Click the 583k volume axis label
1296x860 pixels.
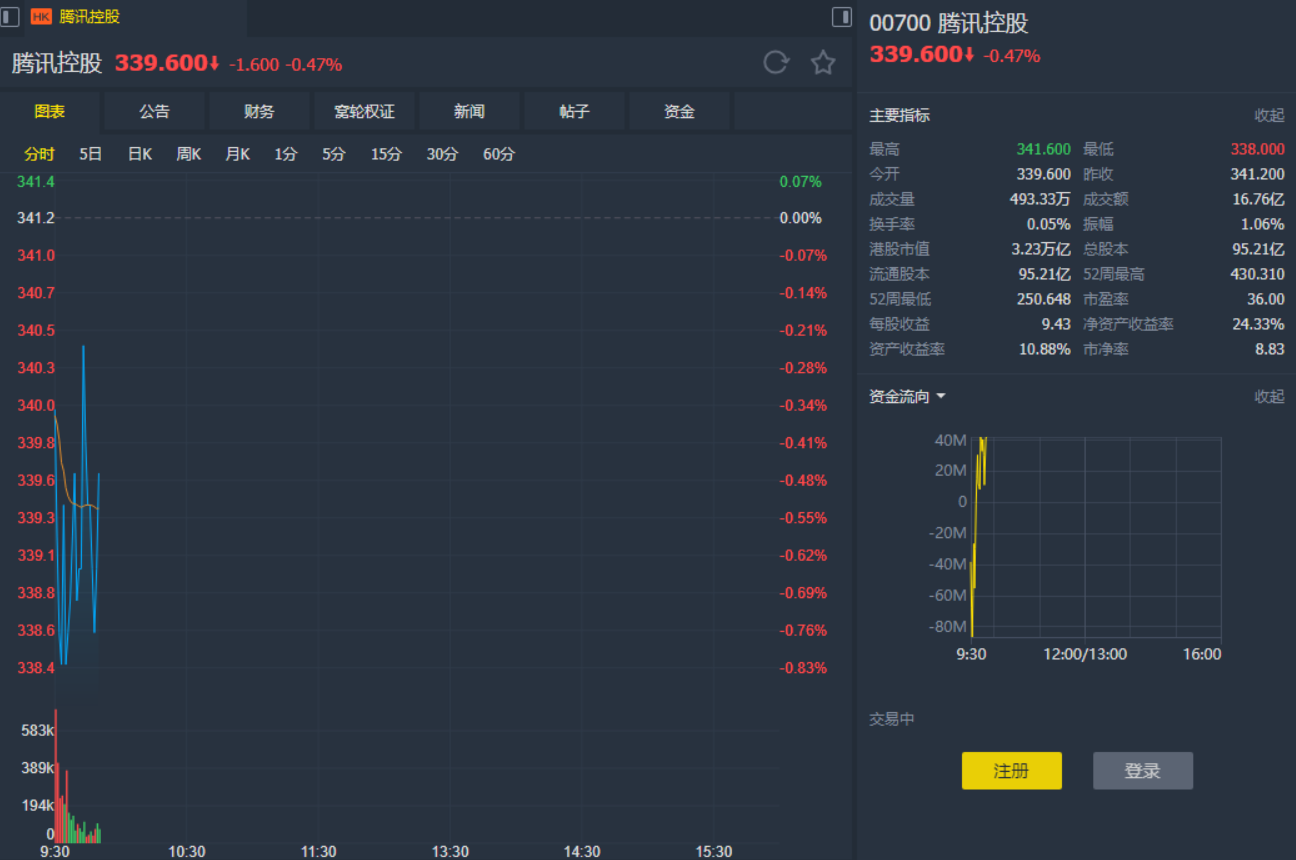(38, 730)
